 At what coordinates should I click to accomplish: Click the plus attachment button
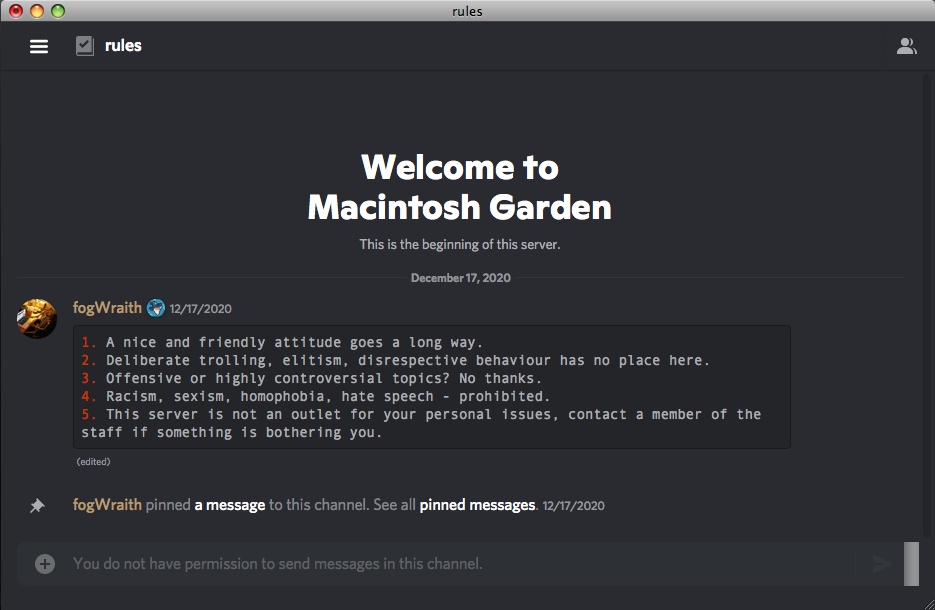pos(45,563)
